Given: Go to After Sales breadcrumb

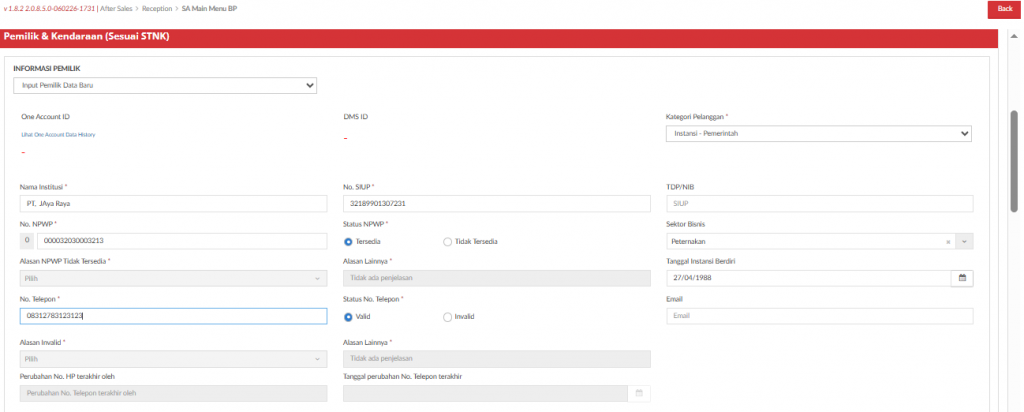Looking at the screenshot, I should [x=116, y=8].
